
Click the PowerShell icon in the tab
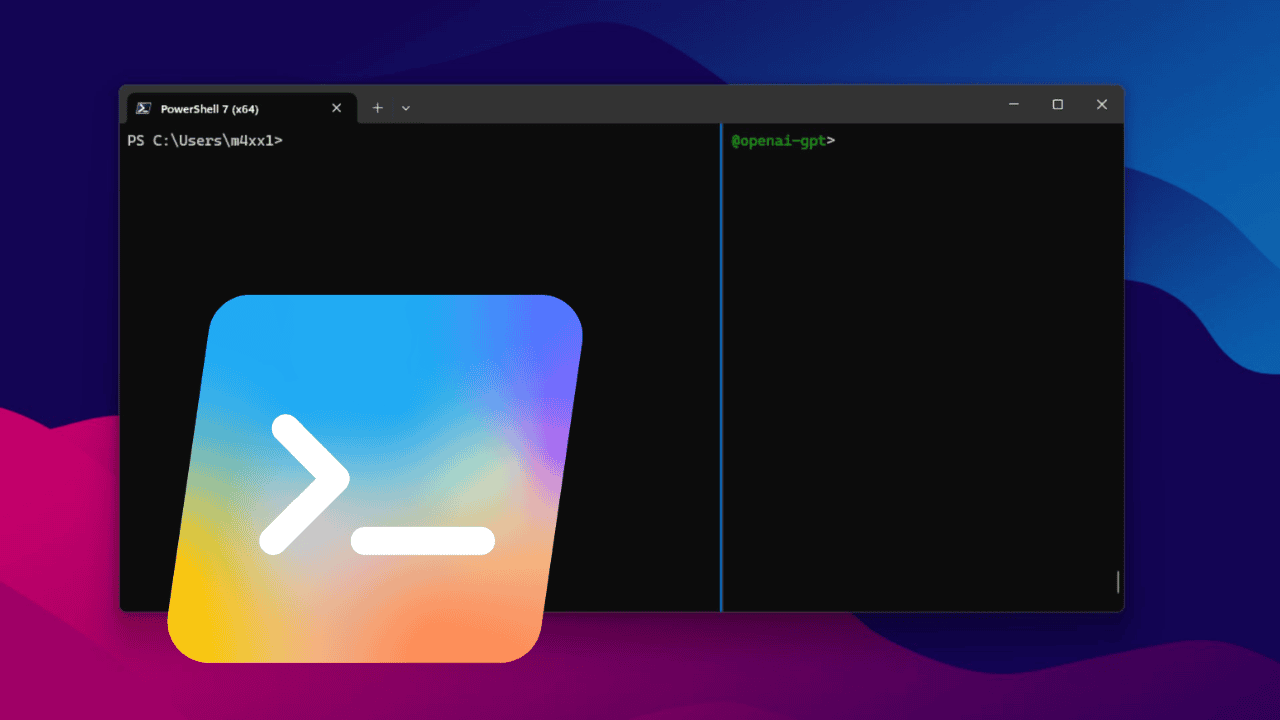(x=144, y=108)
